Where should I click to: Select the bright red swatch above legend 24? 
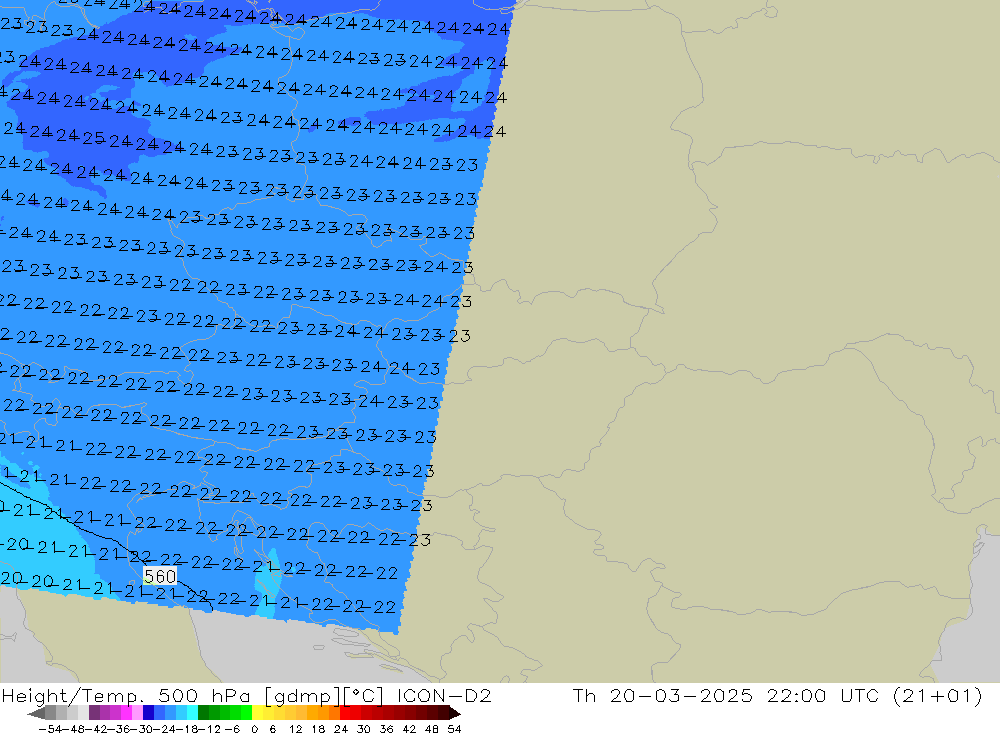[x=345, y=713]
